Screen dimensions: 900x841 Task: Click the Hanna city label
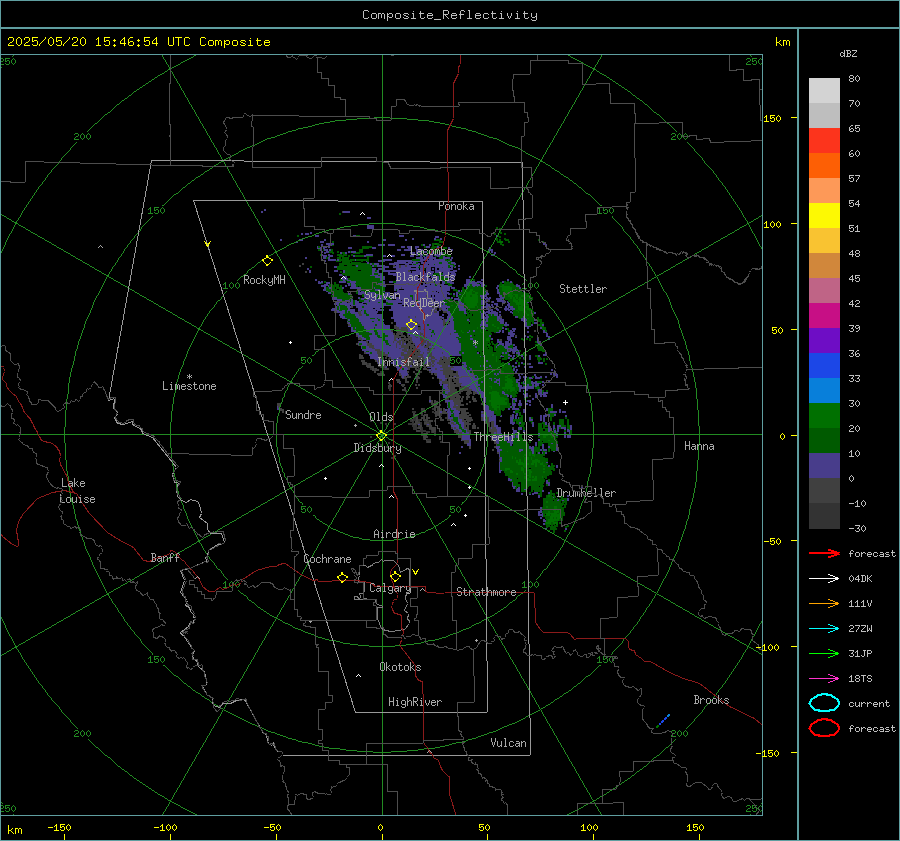coord(699,446)
